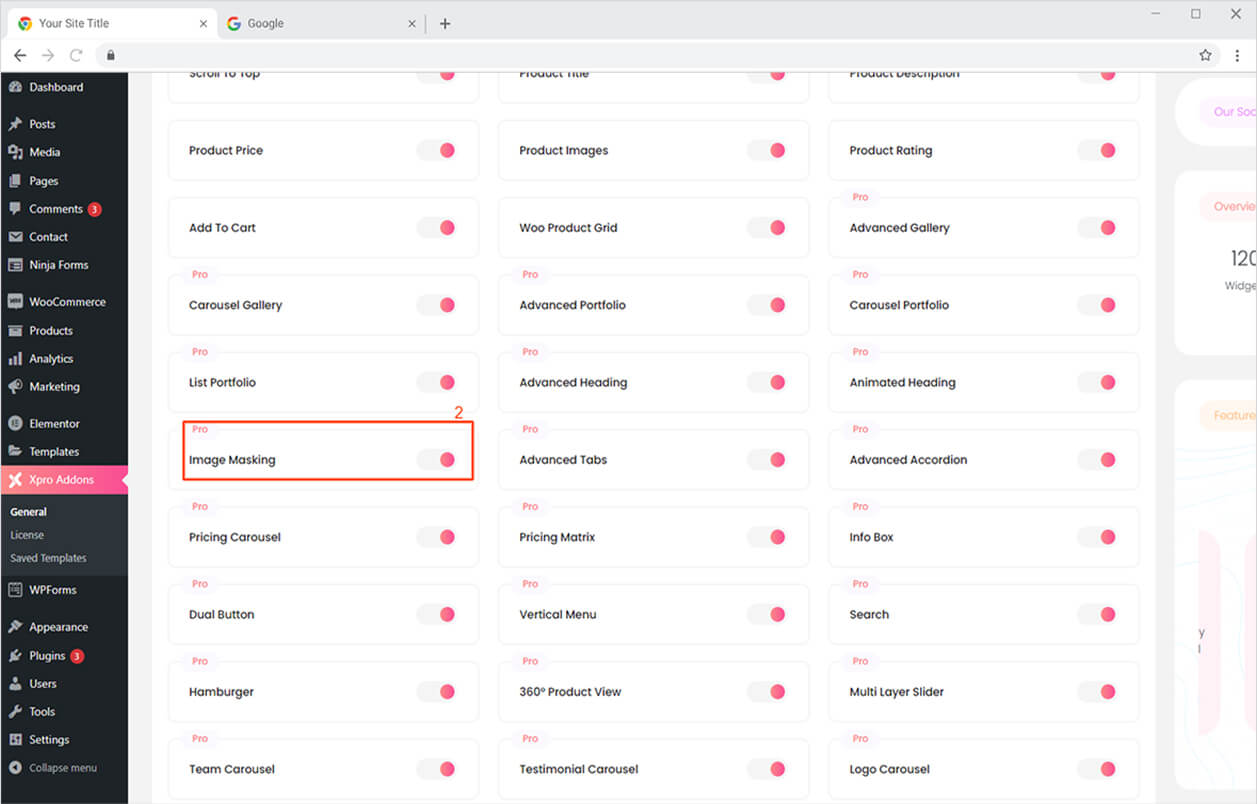
Task: Turn off the Search widget
Action: tap(1097, 614)
